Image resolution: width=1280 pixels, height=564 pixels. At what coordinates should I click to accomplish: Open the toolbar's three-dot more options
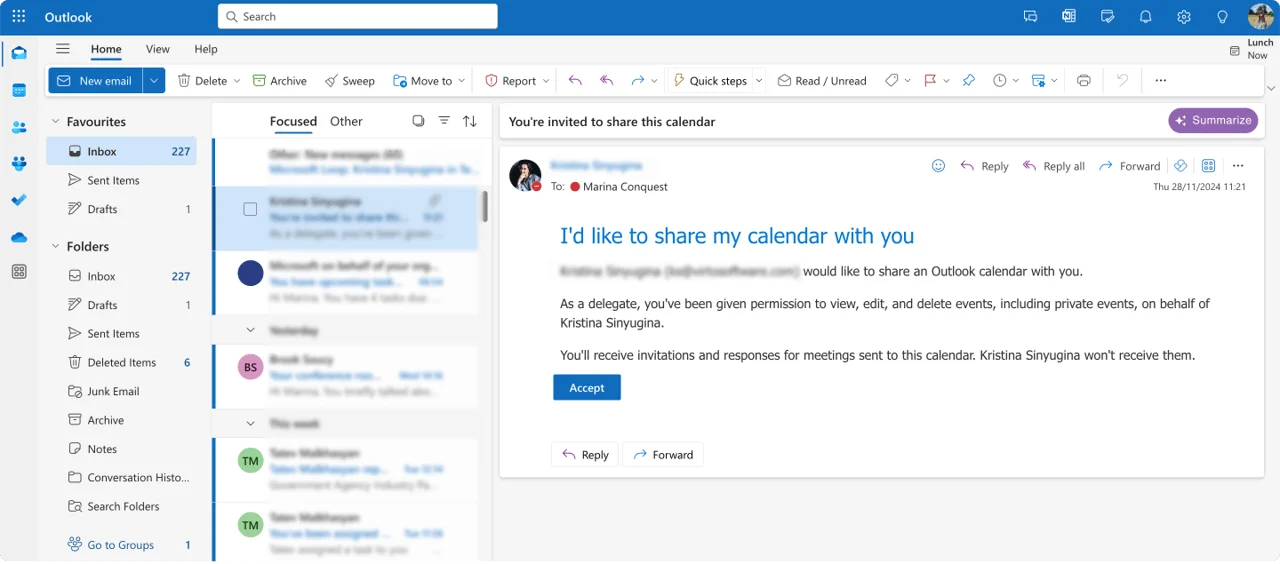[1160, 81]
